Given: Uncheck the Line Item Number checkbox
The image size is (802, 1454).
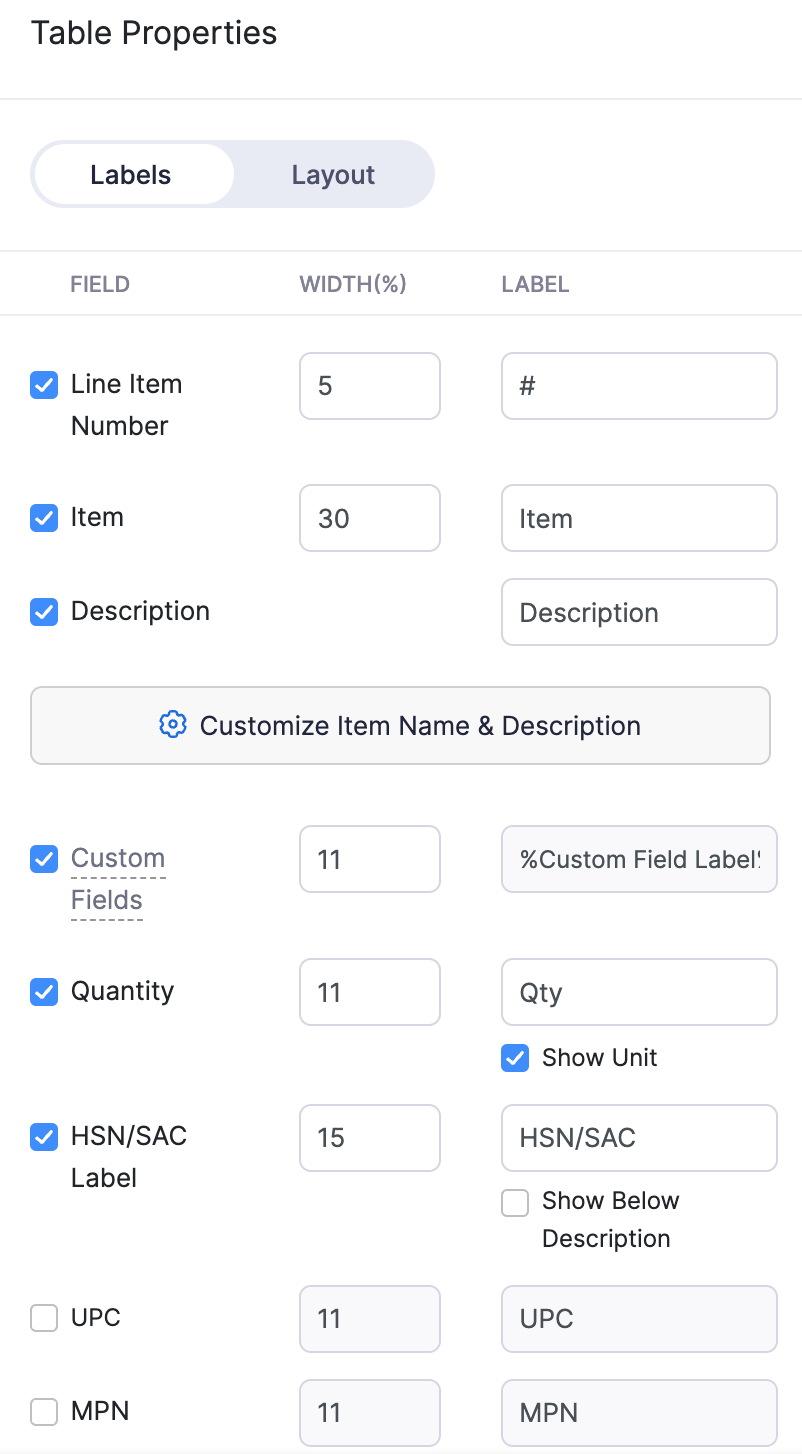Looking at the screenshot, I should (44, 385).
